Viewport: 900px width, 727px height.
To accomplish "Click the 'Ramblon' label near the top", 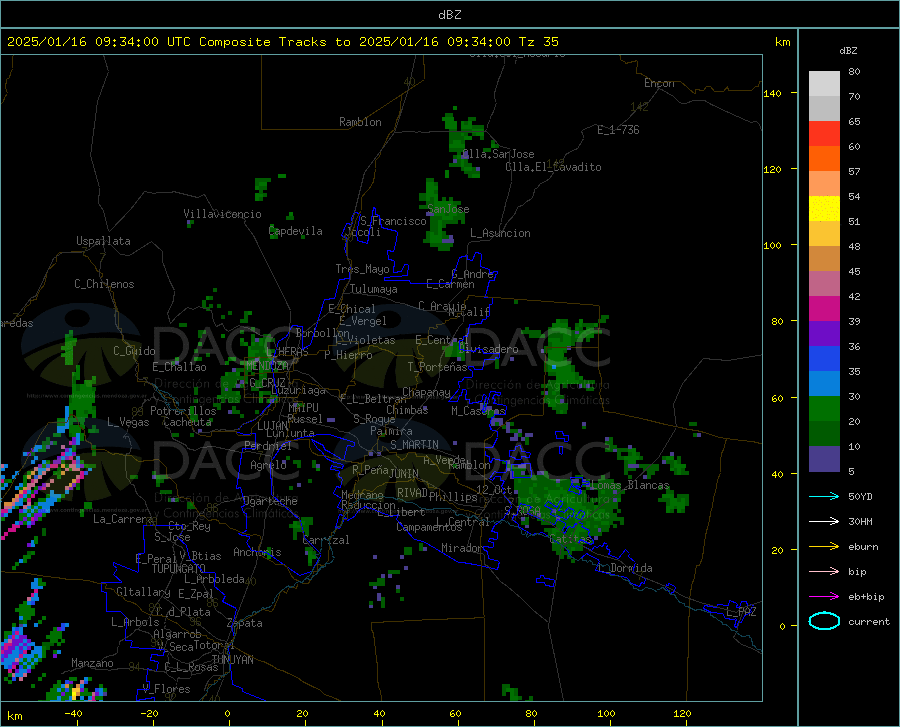I will (x=360, y=122).
